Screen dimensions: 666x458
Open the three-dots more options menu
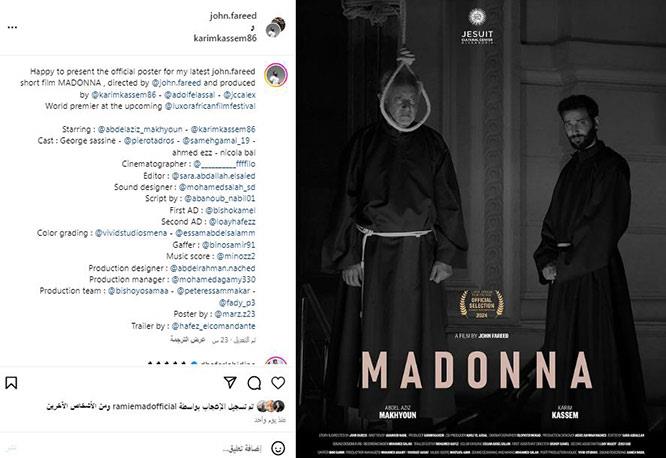(12, 27)
